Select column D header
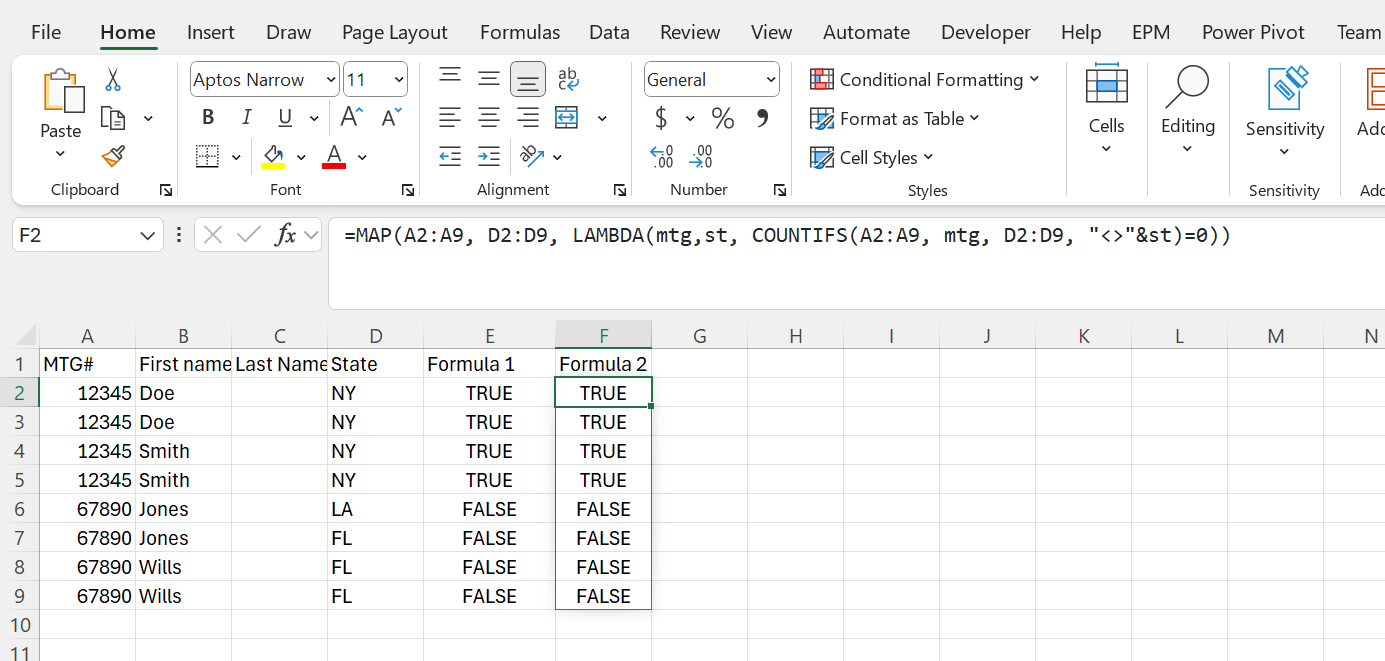Image resolution: width=1385 pixels, height=661 pixels. (376, 336)
